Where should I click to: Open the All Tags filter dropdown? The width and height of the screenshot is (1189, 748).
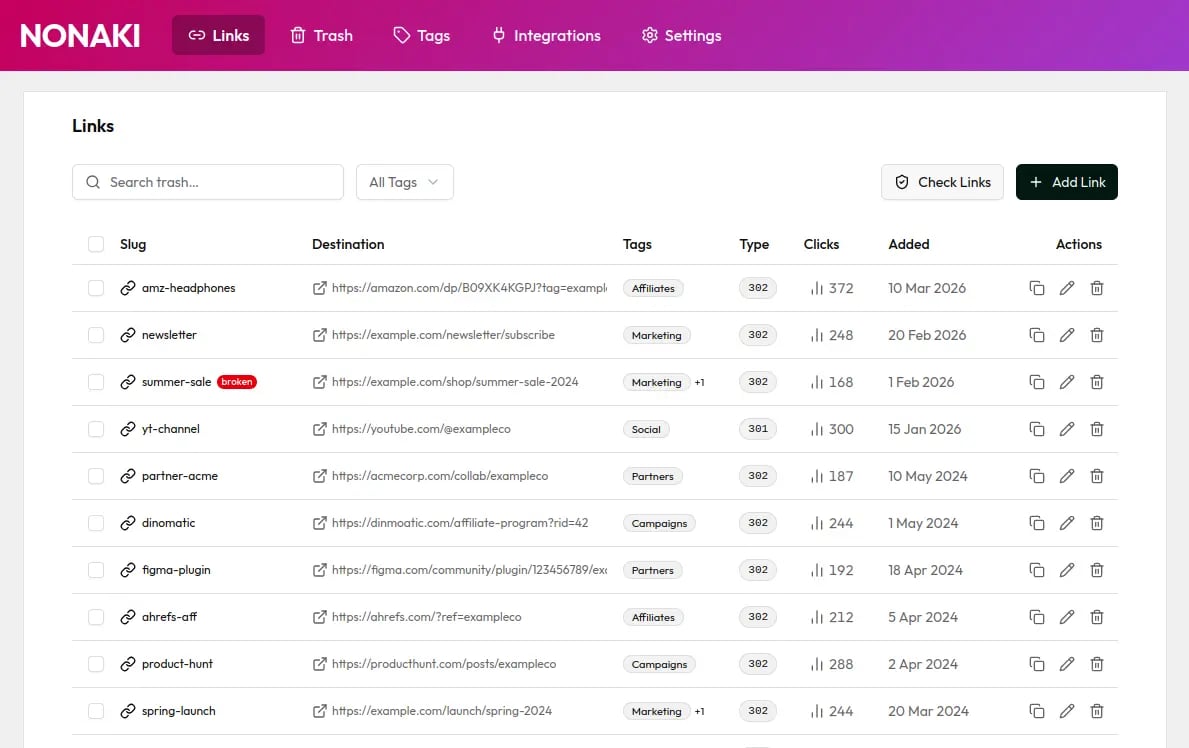[405, 182]
